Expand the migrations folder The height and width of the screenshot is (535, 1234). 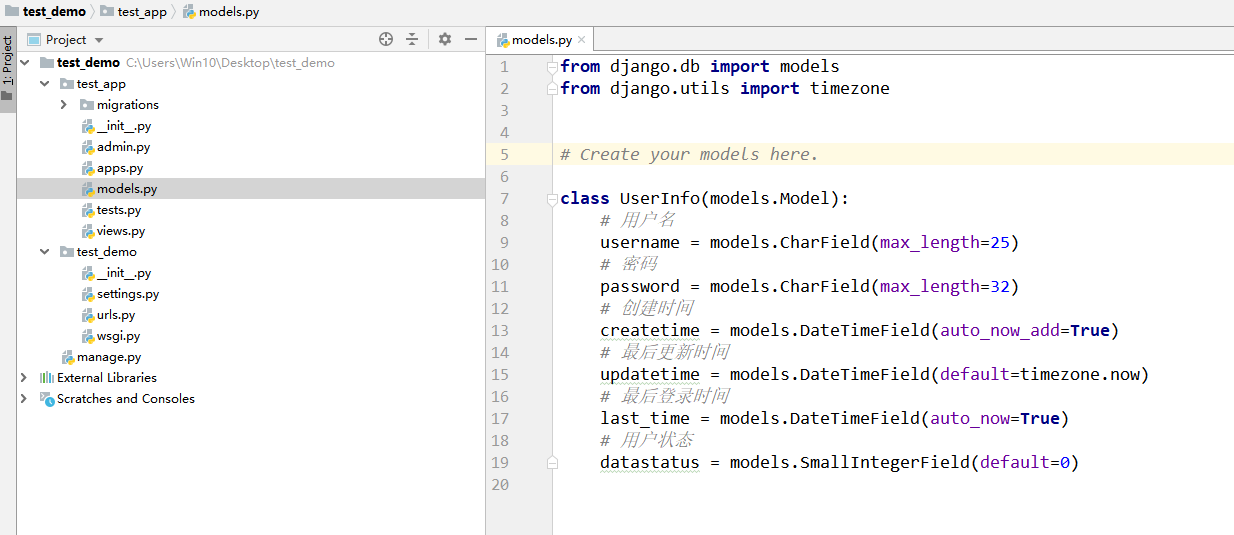coord(64,105)
